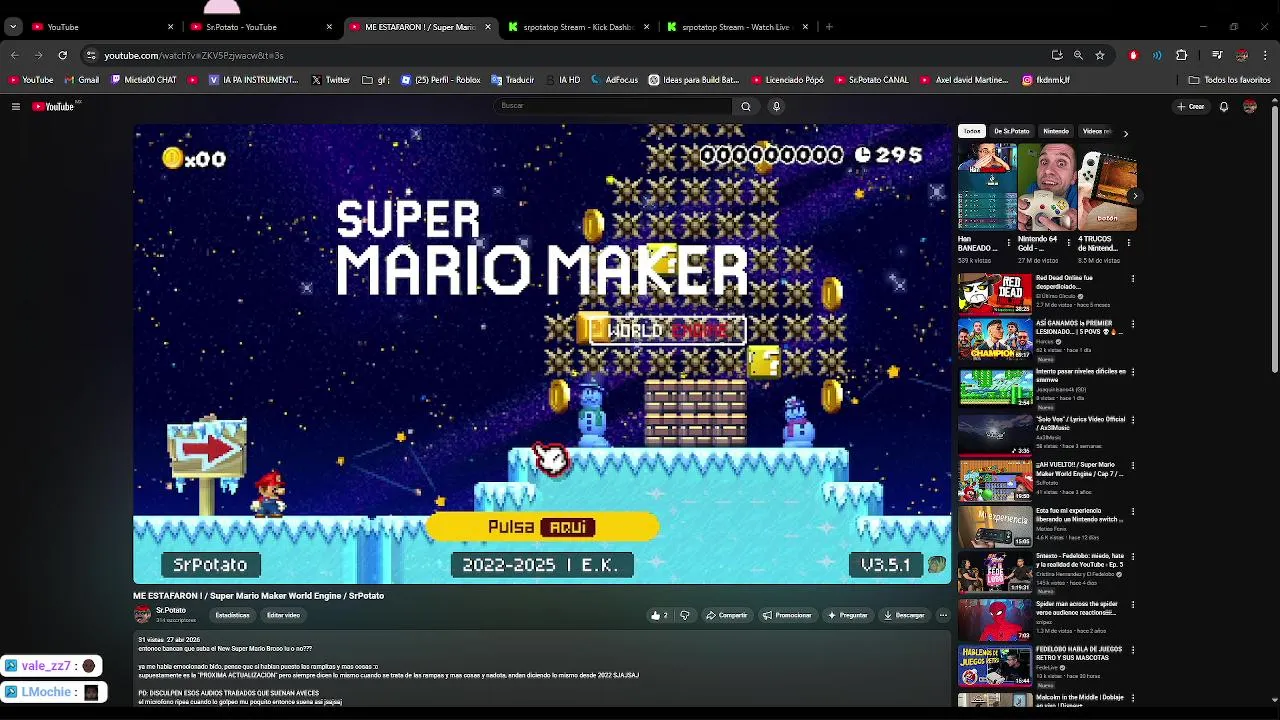Click the video player to pause

pos(542,353)
